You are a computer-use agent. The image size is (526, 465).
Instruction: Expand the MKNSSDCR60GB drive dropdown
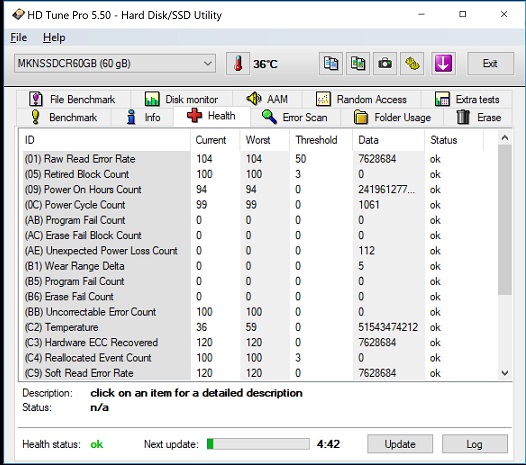(115, 63)
